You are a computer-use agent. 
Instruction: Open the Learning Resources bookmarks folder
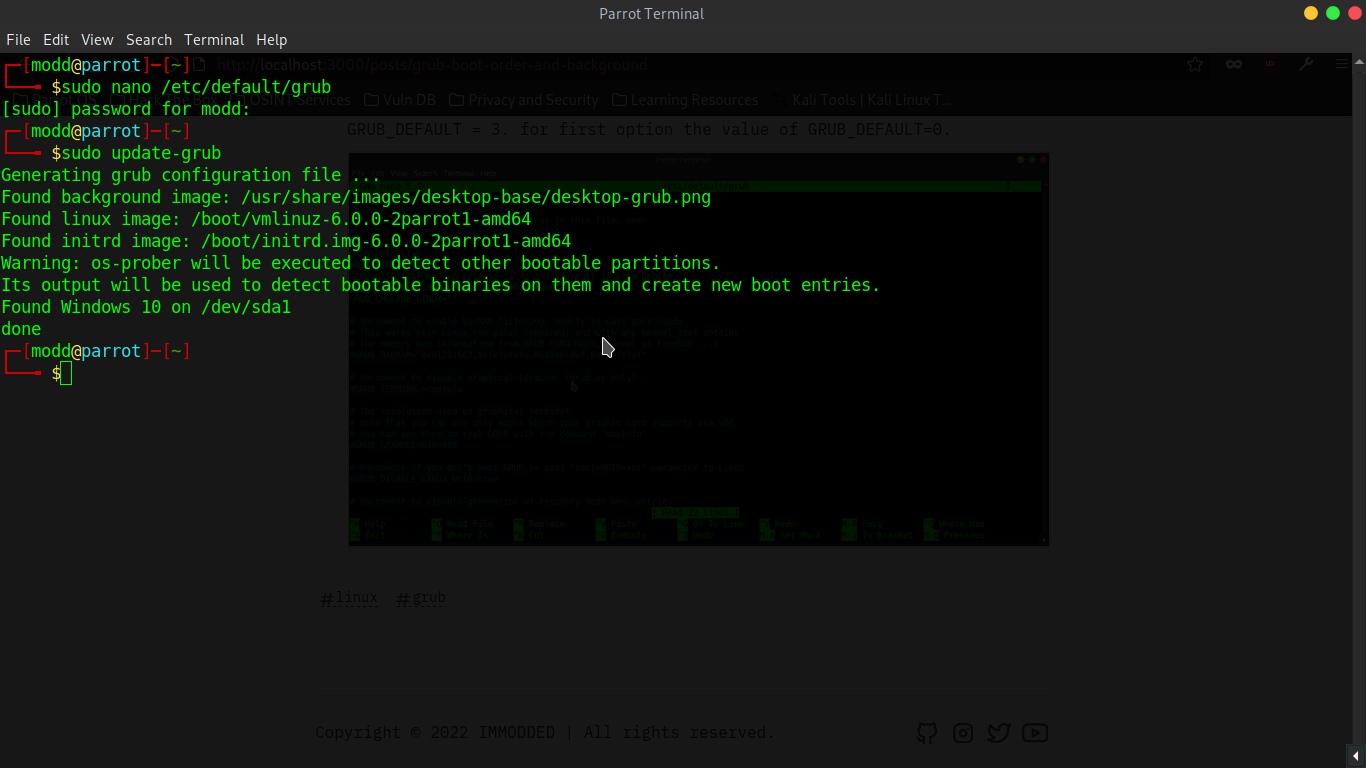685,100
